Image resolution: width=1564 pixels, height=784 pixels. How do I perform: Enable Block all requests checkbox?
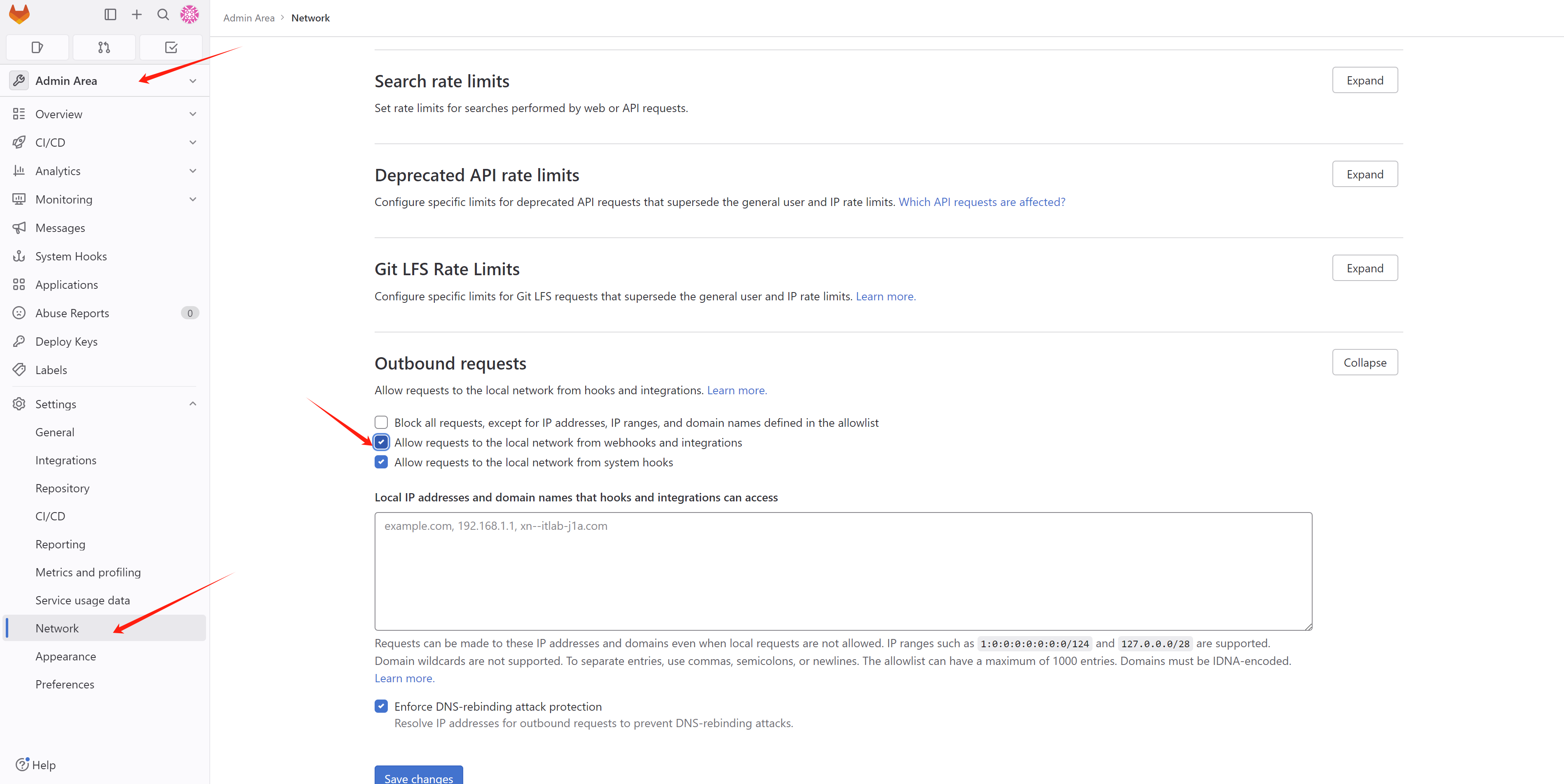[381, 422]
